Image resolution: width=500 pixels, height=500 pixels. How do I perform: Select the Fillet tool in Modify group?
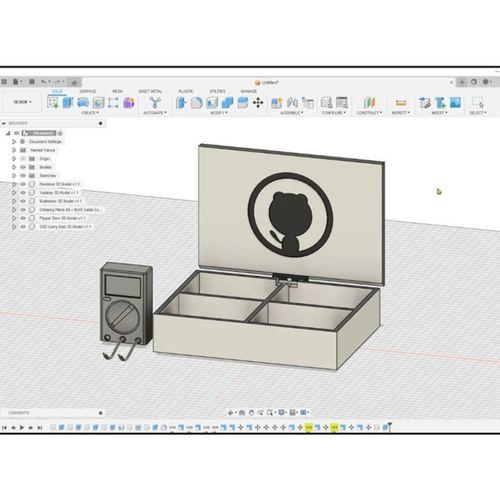pos(197,103)
